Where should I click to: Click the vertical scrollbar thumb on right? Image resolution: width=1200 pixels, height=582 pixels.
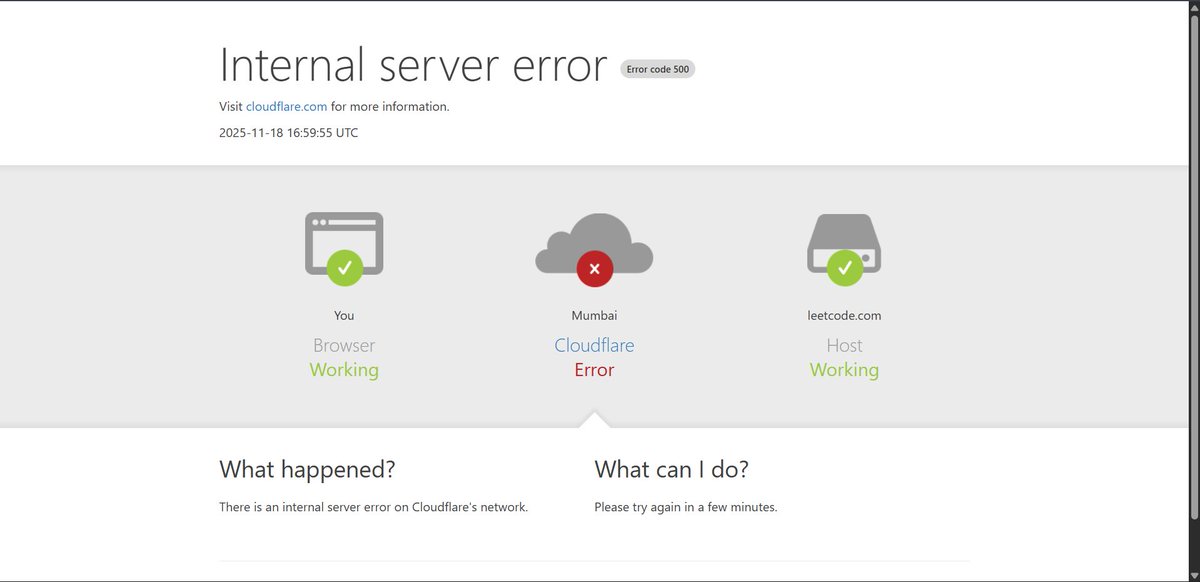pyautogui.click(x=1193, y=269)
